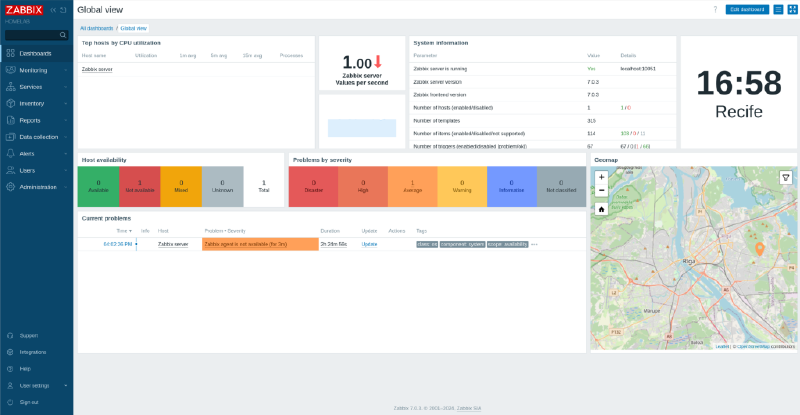Click the orange Average severity tile

(414, 186)
